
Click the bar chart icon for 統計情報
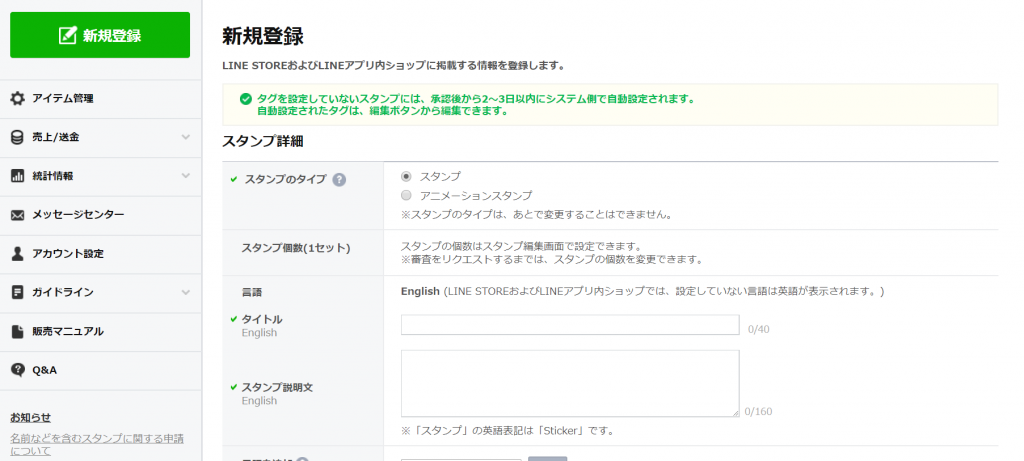[x=17, y=176]
